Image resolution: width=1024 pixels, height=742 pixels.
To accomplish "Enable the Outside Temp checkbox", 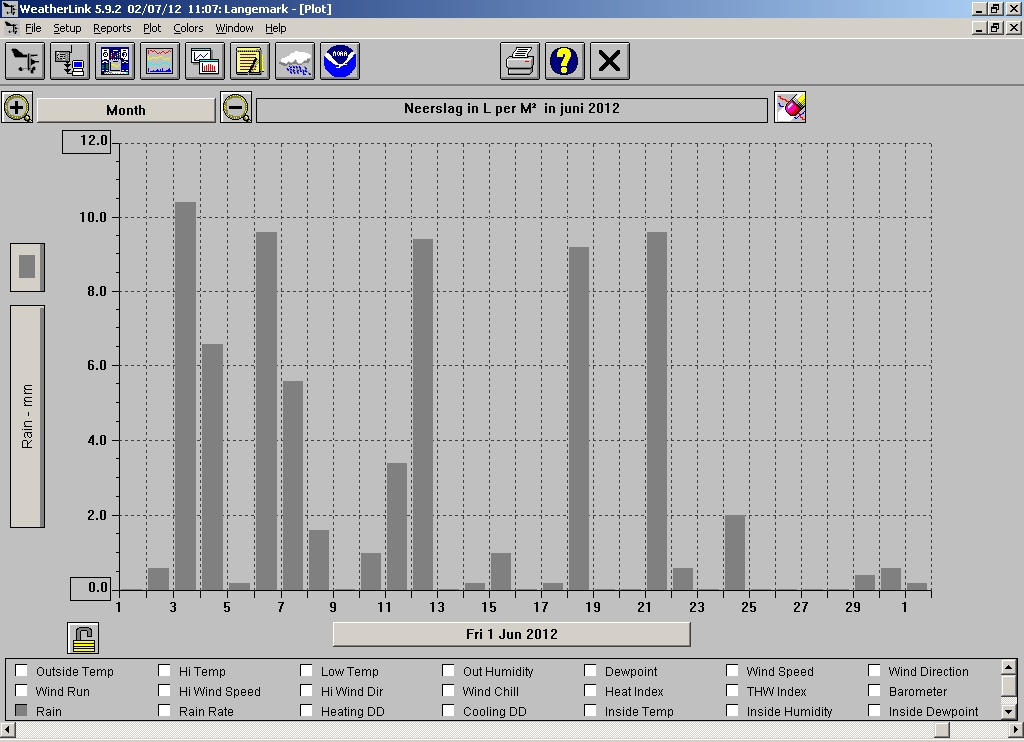I will pyautogui.click(x=22, y=671).
